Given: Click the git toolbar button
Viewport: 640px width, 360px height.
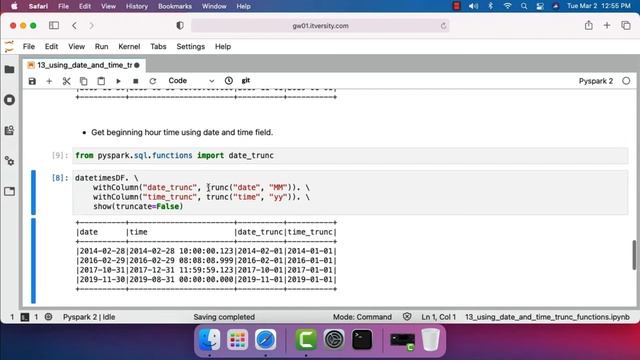Looking at the screenshot, I should coord(246,81).
